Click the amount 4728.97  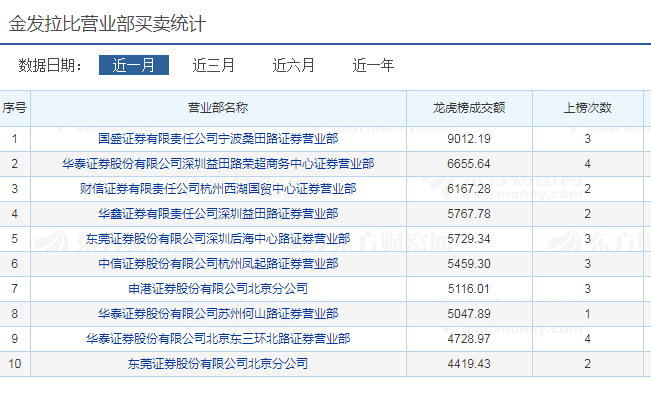pos(469,339)
